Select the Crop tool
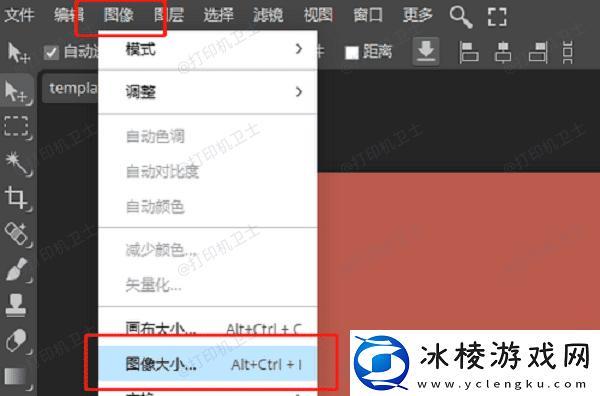 point(17,198)
